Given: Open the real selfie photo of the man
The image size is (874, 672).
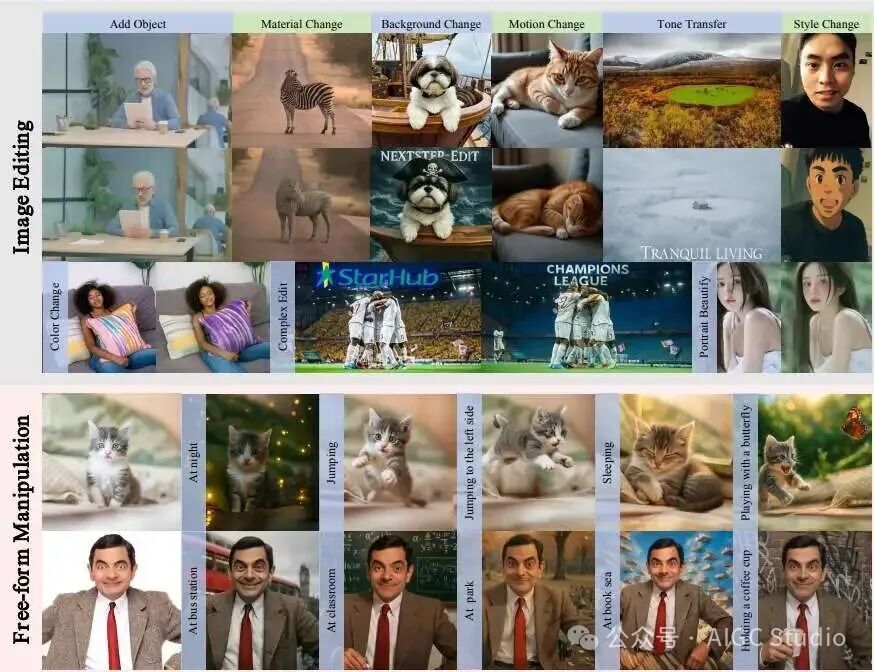Looking at the screenshot, I should coord(826,90).
